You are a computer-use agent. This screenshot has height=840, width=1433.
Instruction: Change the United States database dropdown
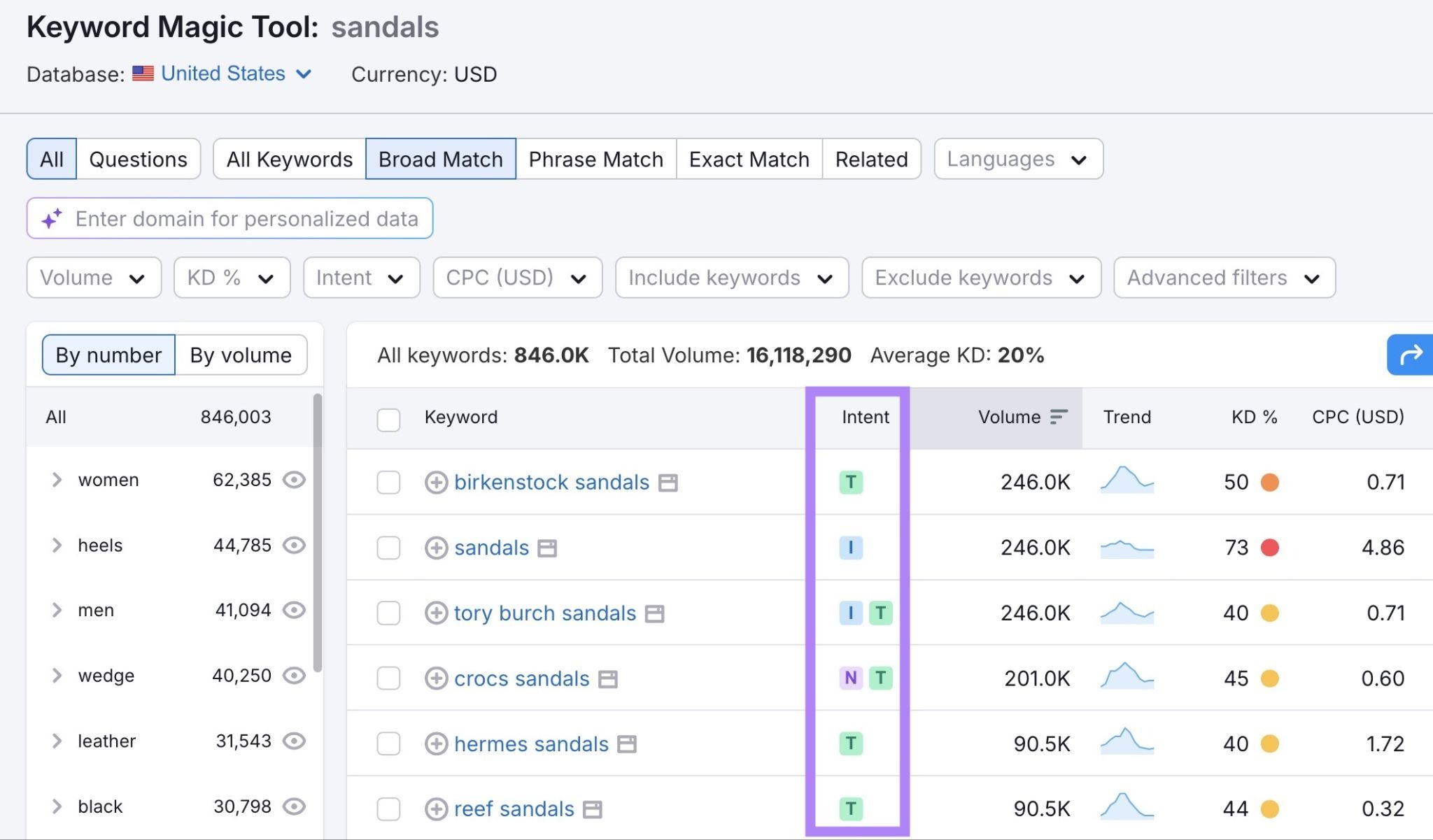(237, 73)
